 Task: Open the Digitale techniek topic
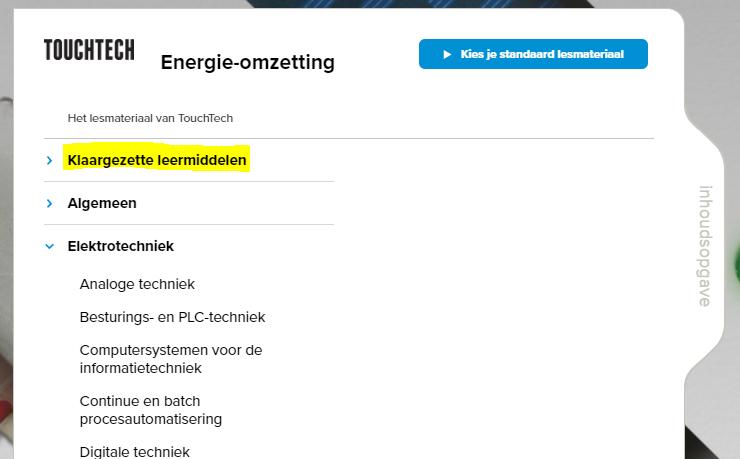135,452
